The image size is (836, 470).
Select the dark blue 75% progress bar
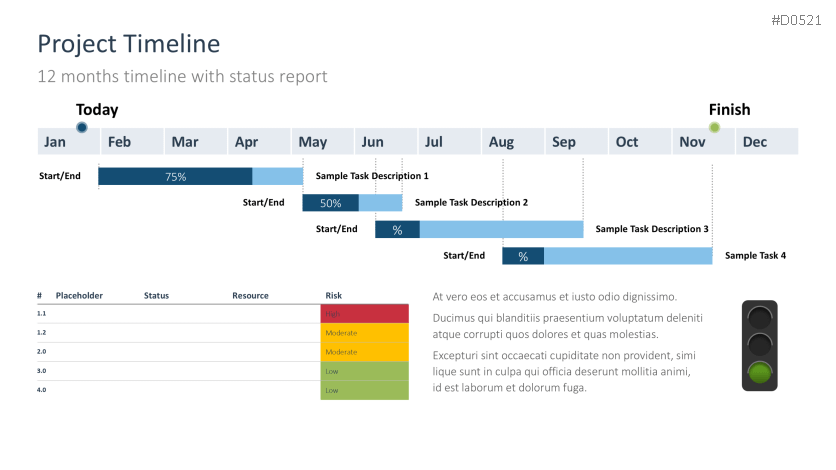175,177
